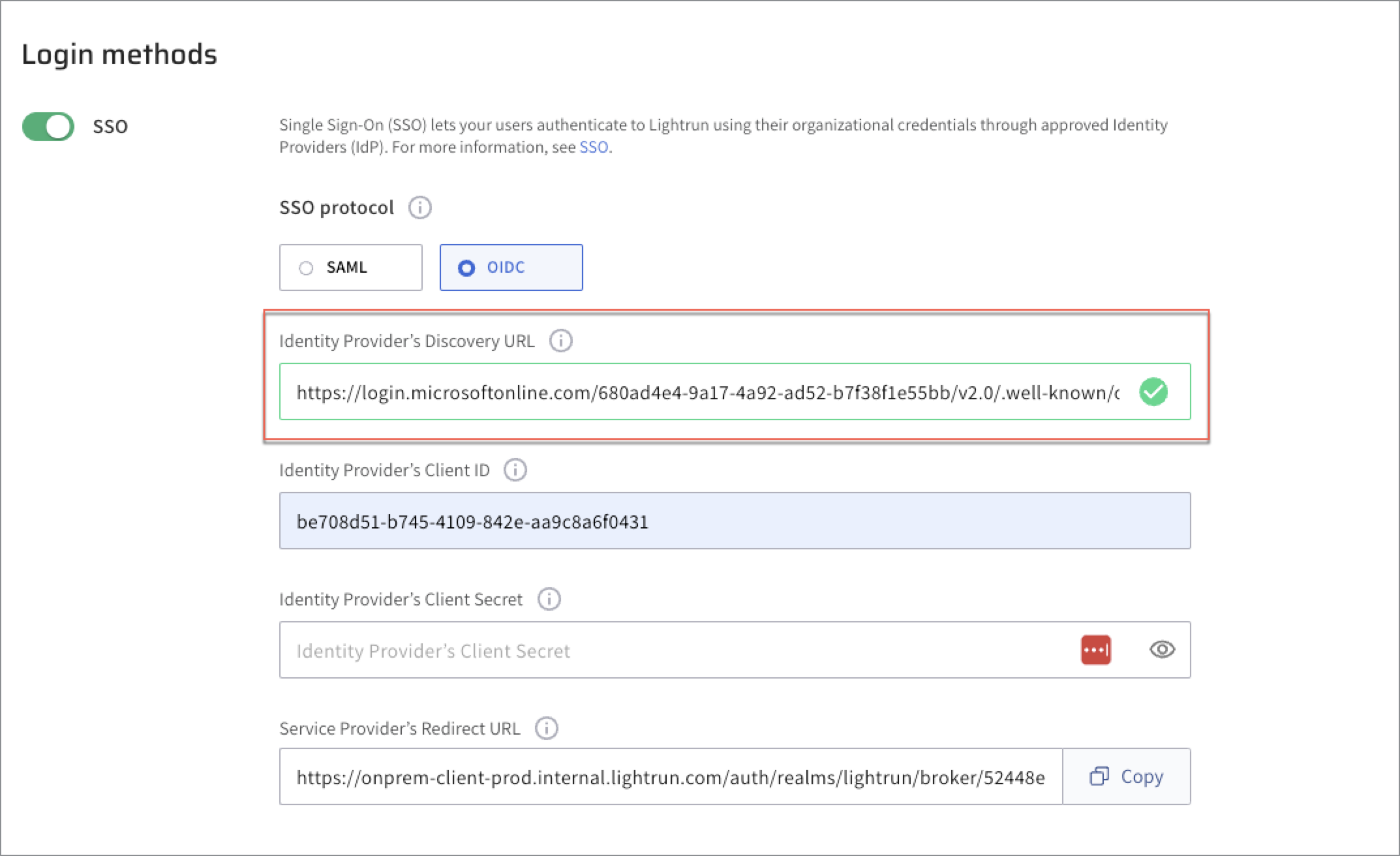
Task: Click into the Discovery URL field
Action: tap(707, 392)
